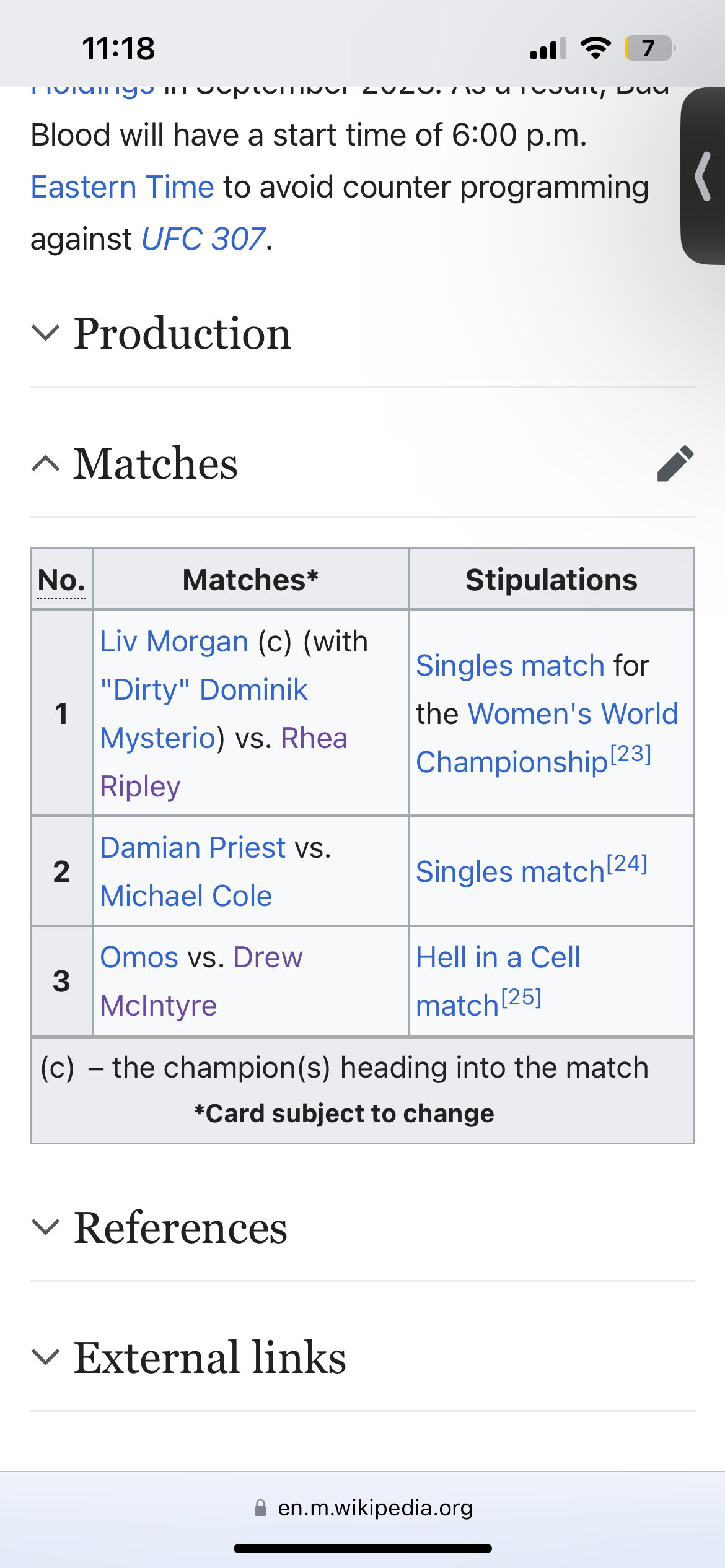Open the UFC 307 link
Image resolution: width=725 pixels, height=1568 pixels.
pyautogui.click(x=204, y=239)
